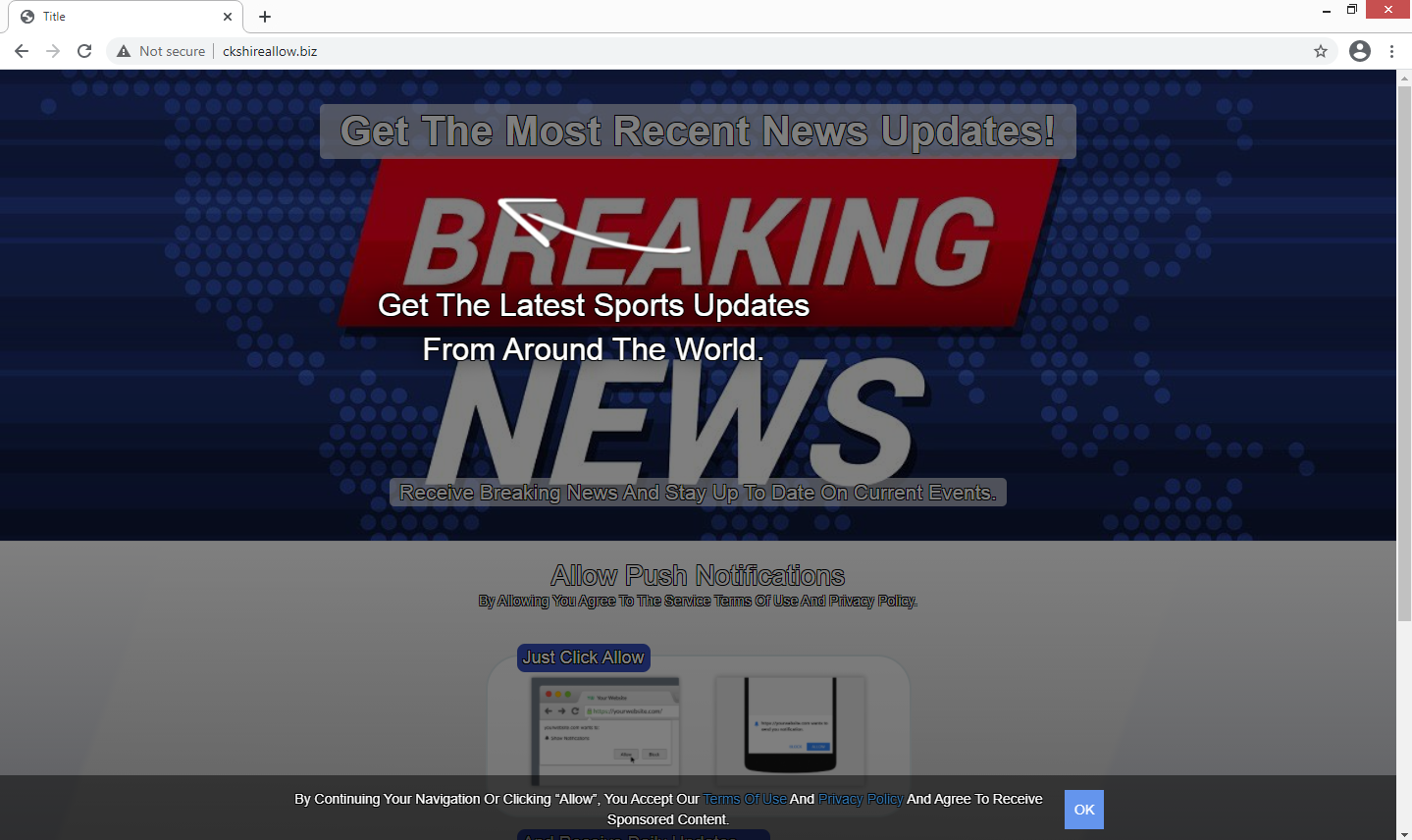Image resolution: width=1412 pixels, height=840 pixels.
Task: Click the browser back arrow
Action: coord(22,51)
